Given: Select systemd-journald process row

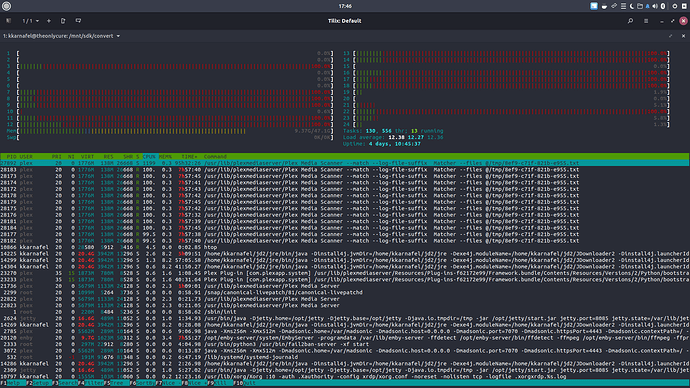Looking at the screenshot, I should [345, 357].
